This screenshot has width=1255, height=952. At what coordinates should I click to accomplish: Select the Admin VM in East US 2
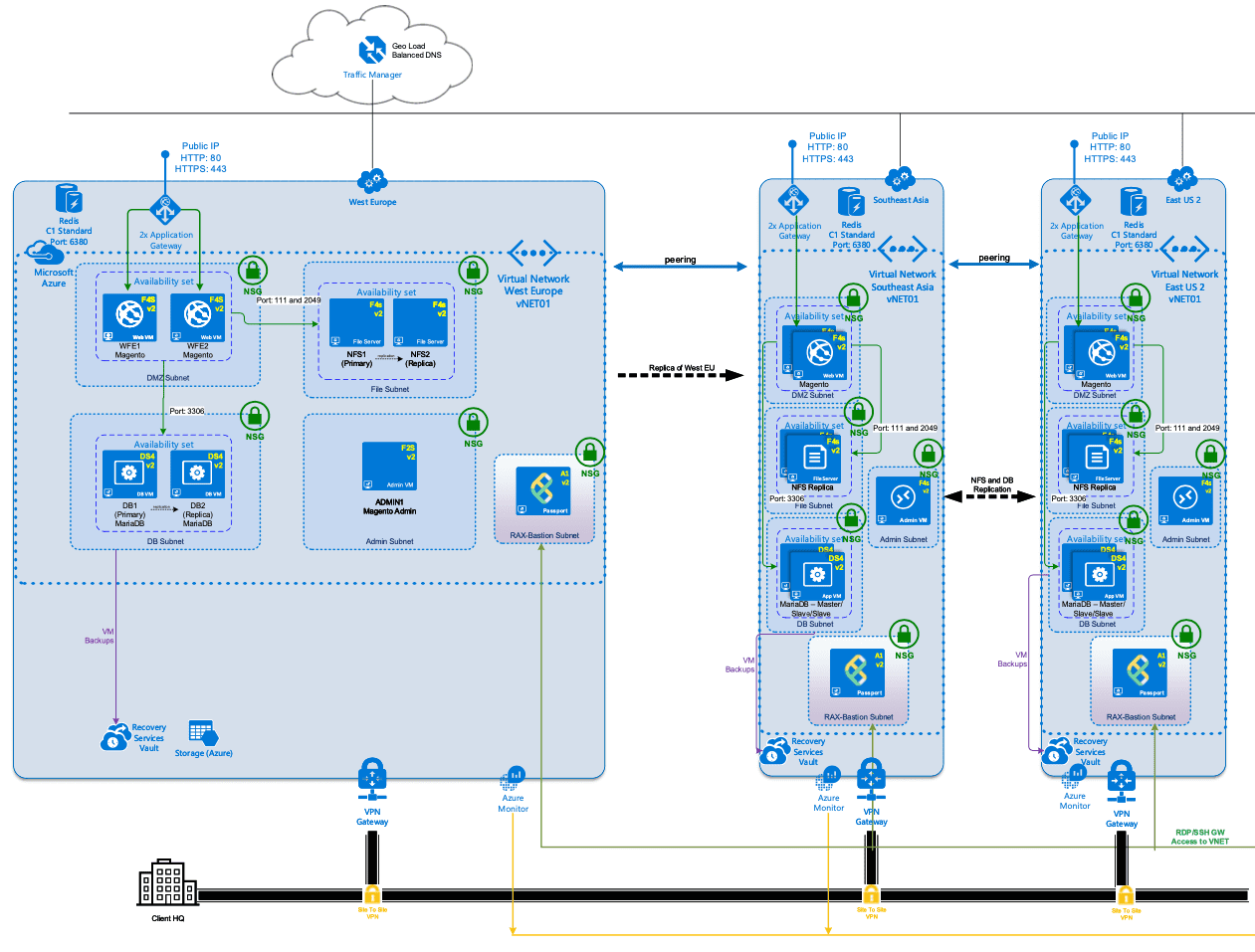click(1185, 500)
